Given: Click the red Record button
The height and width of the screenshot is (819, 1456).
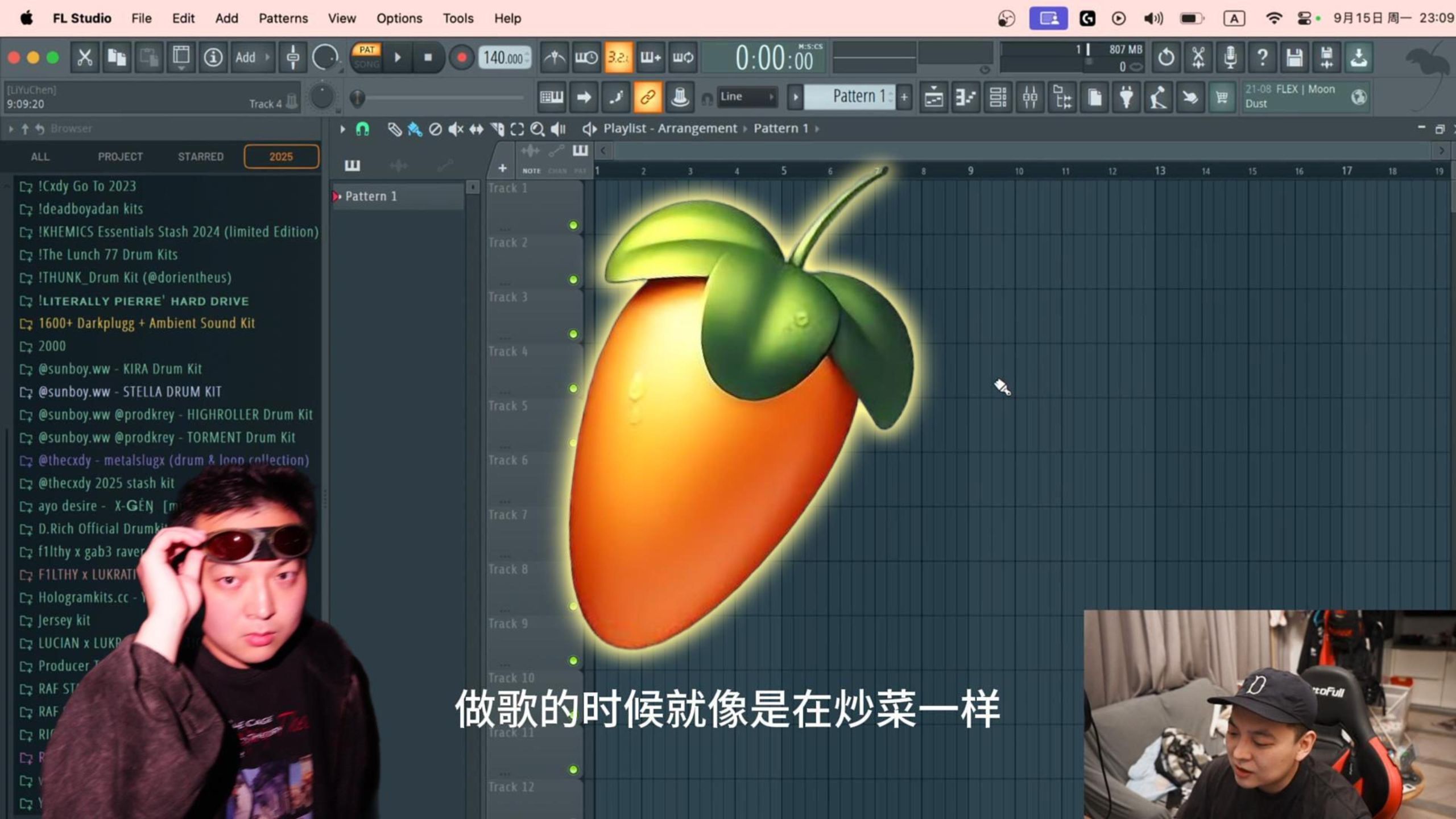Looking at the screenshot, I should coord(462,57).
